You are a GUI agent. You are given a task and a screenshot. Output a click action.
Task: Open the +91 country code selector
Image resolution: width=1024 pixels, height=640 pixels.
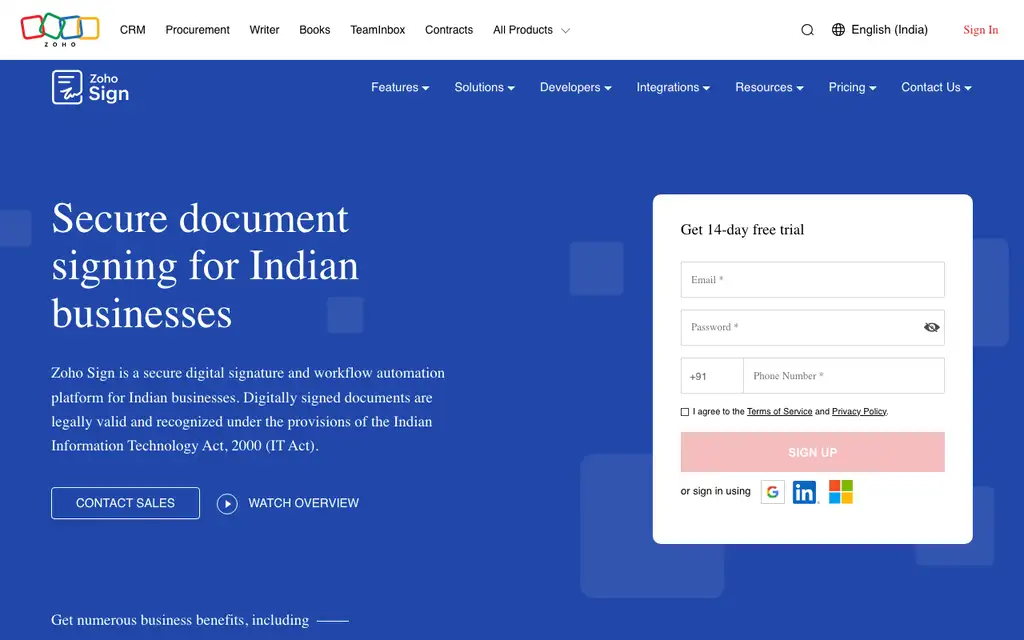[712, 376]
